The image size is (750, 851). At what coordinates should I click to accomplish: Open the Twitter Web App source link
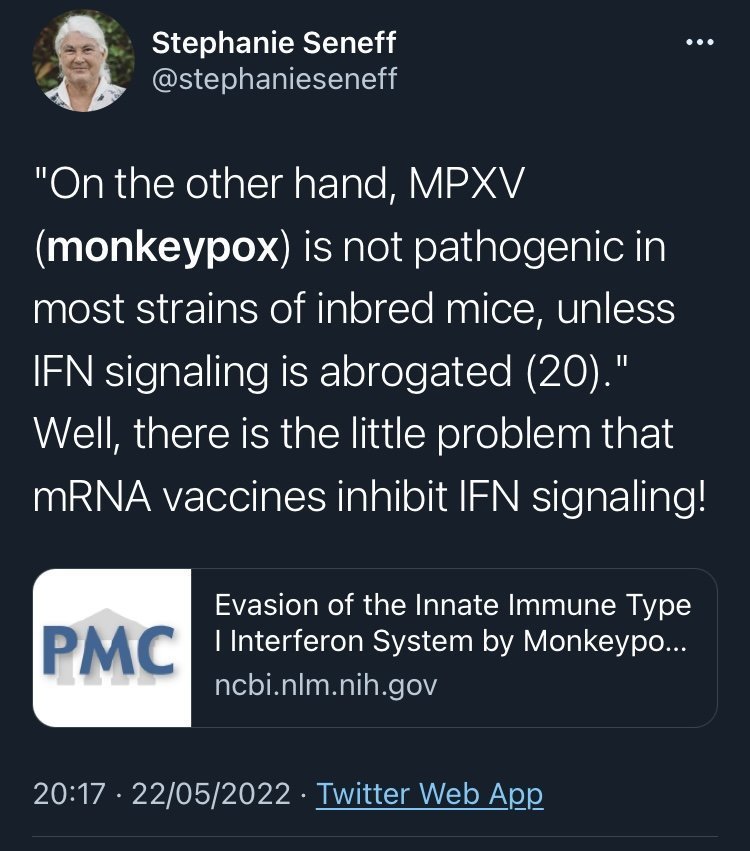429,794
